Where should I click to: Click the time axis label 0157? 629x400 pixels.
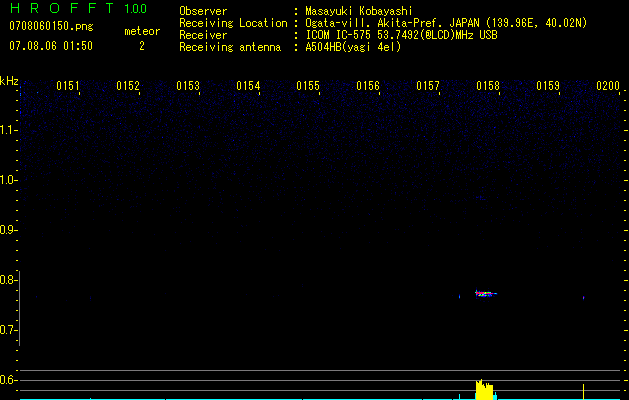(428, 86)
